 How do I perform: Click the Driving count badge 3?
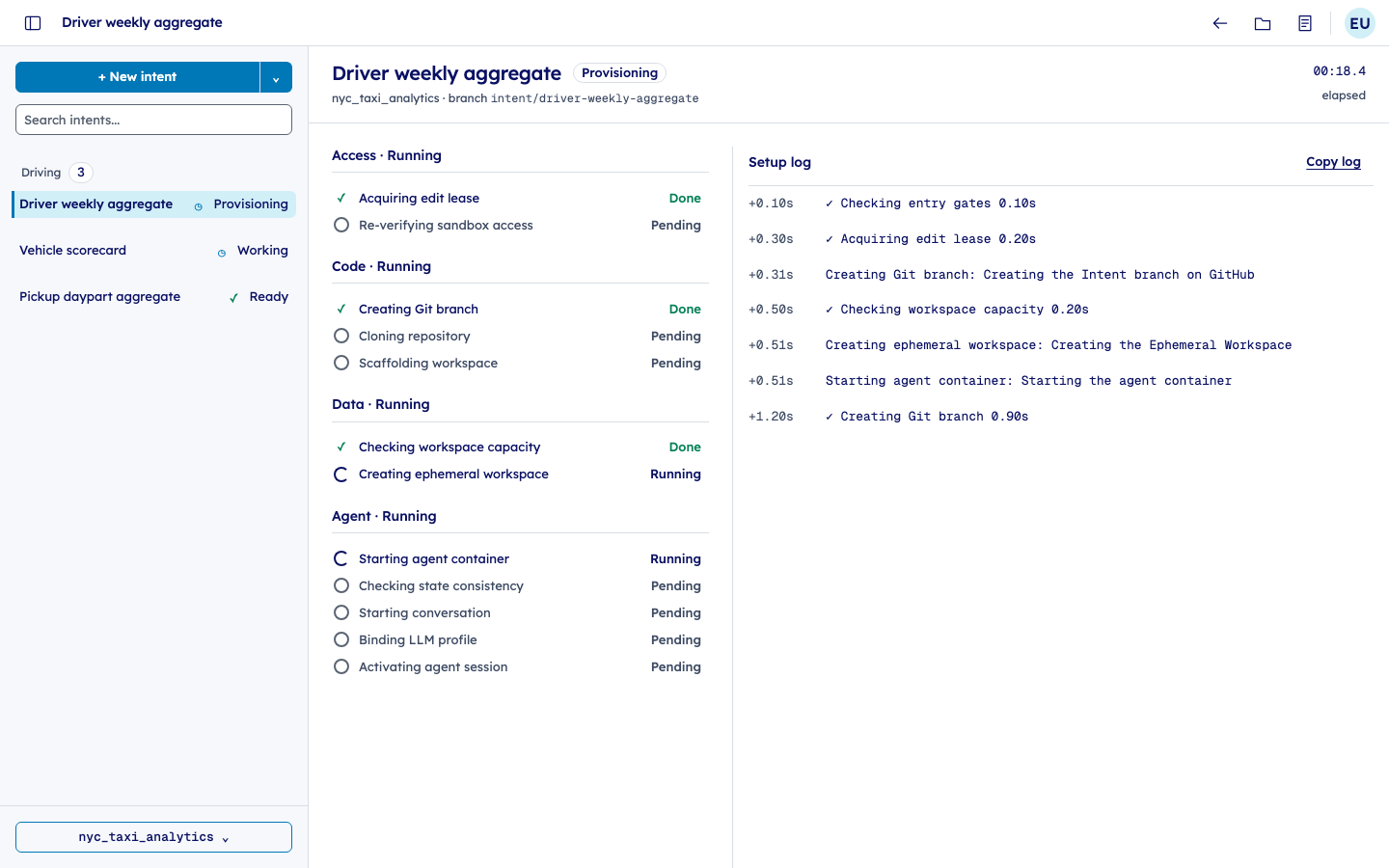point(81,173)
